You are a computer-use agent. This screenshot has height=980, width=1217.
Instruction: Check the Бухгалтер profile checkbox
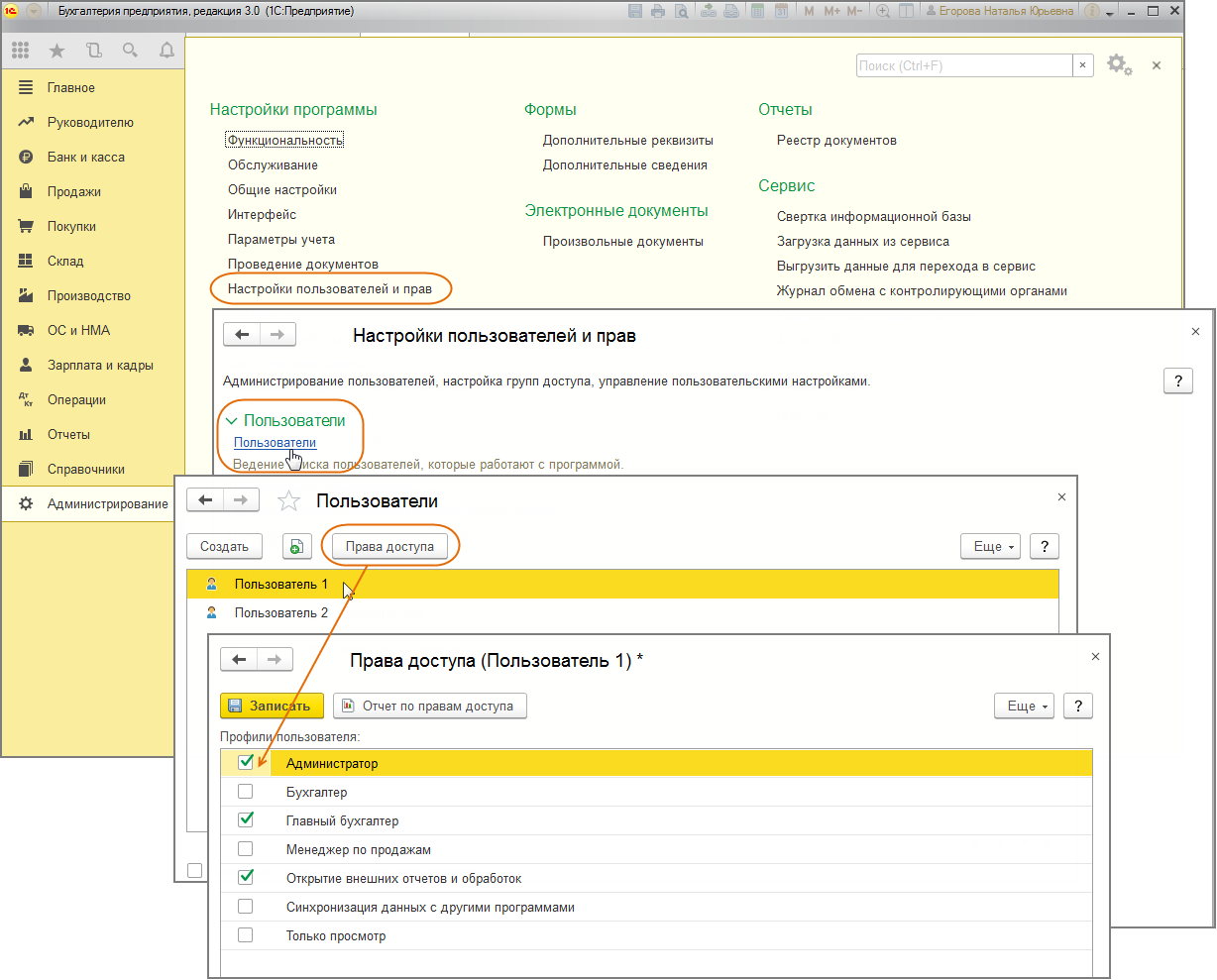(246, 792)
